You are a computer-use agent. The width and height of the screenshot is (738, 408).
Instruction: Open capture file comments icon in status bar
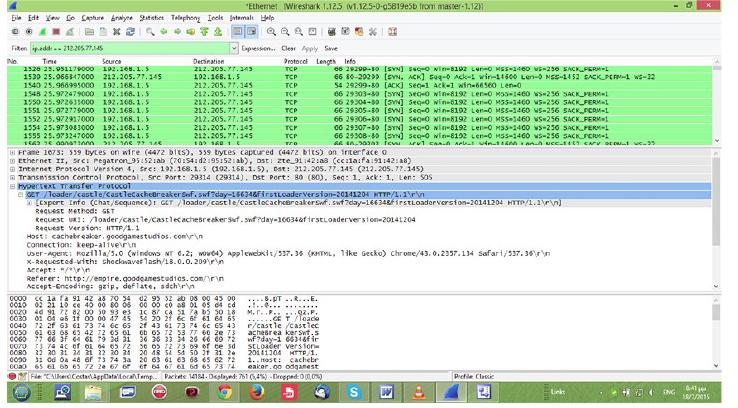click(22, 376)
